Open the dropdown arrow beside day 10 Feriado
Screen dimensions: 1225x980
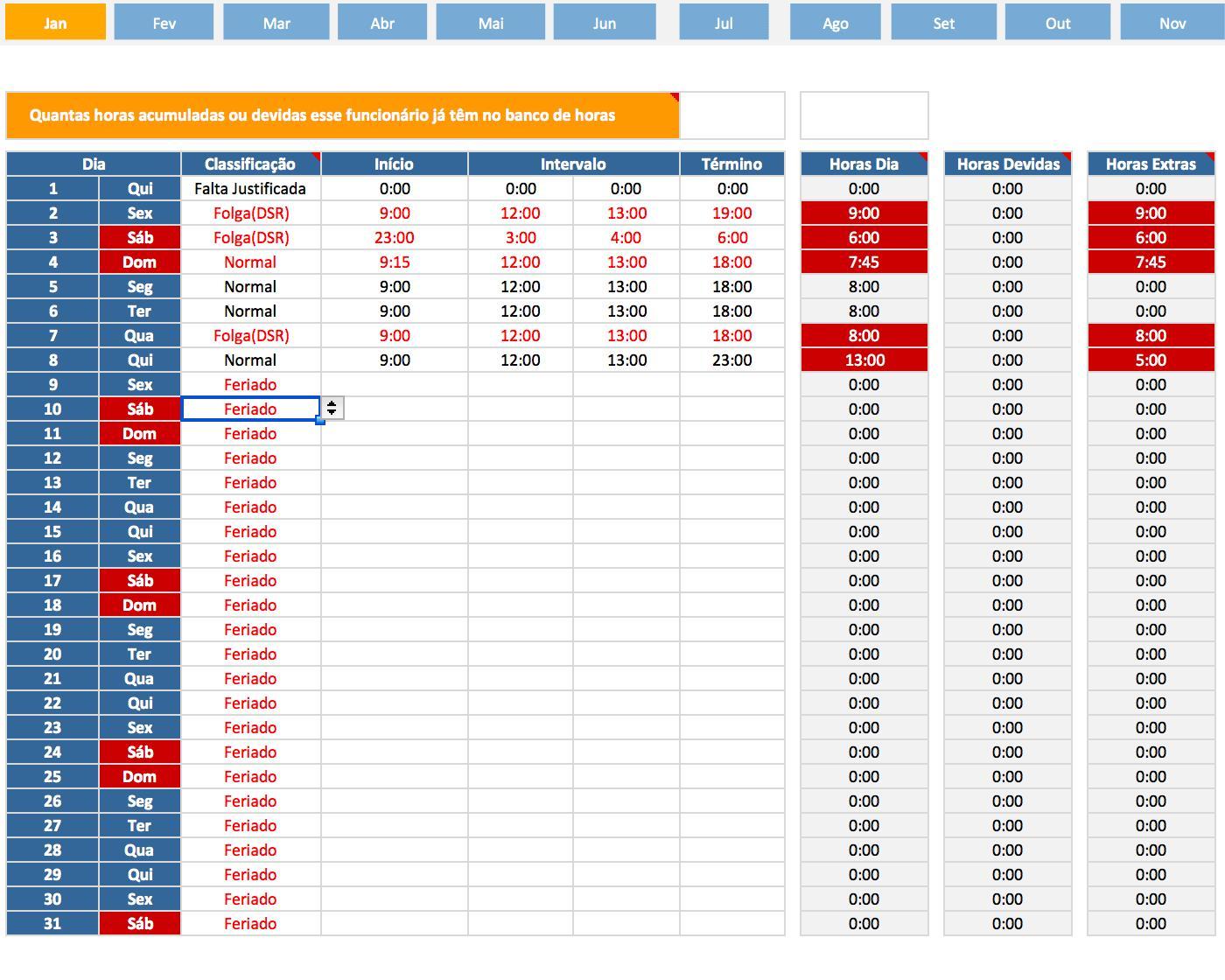(x=332, y=409)
